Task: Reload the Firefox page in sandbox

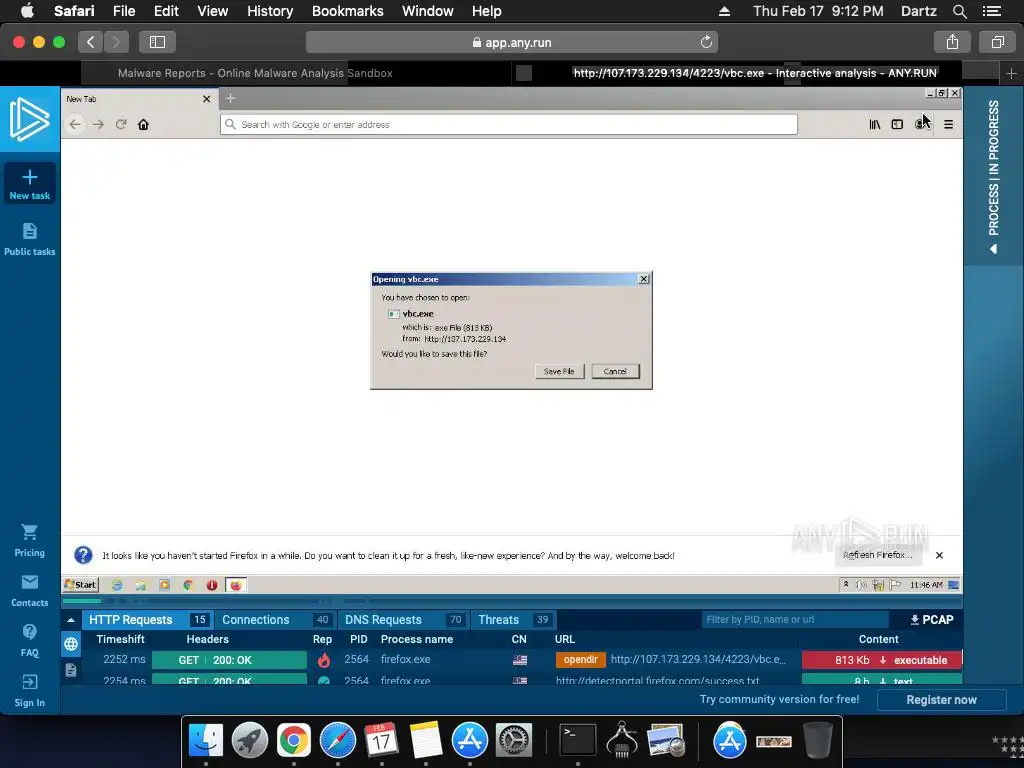Action: pyautogui.click(x=121, y=124)
